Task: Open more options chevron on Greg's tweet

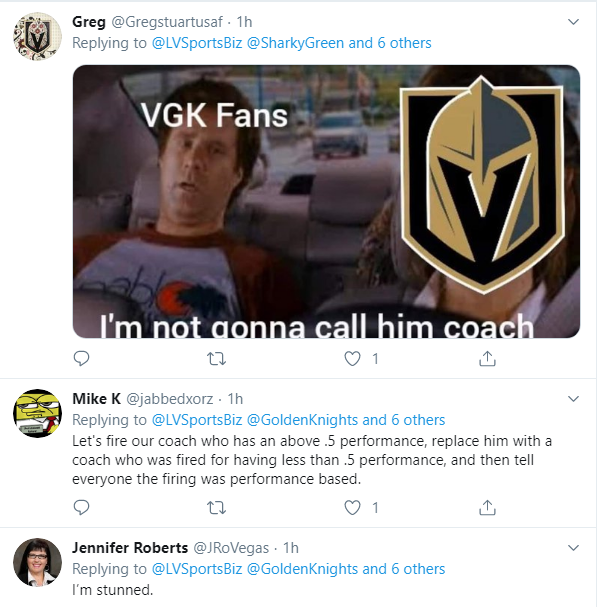Action: click(573, 21)
